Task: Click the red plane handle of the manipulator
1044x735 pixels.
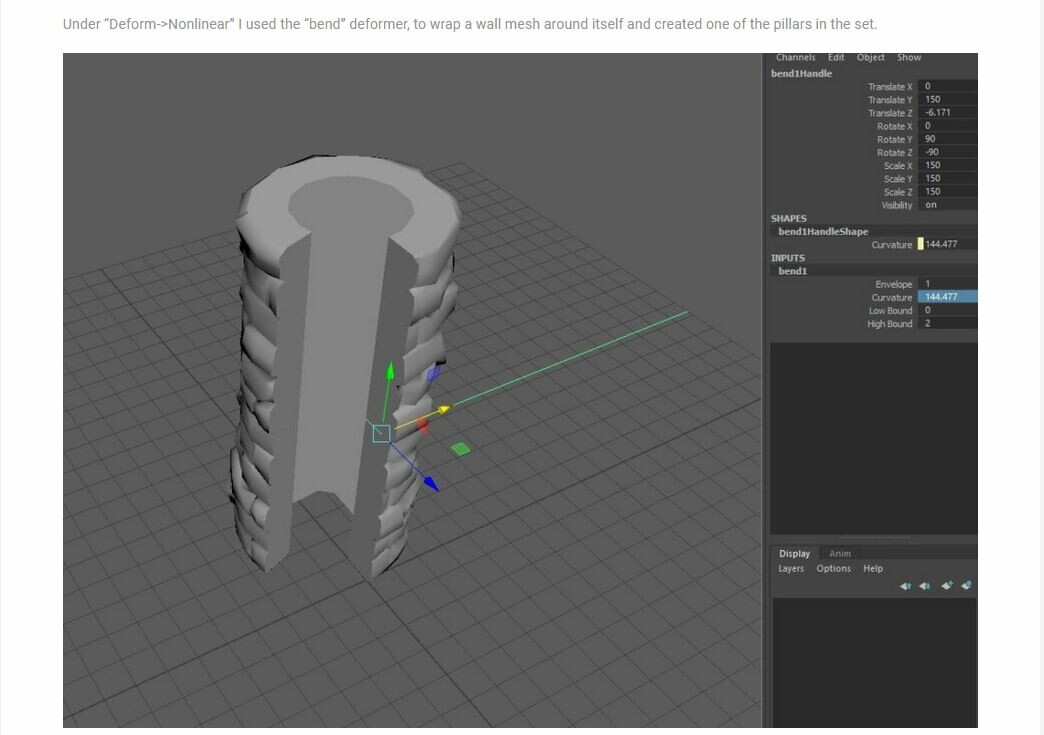Action: point(423,427)
